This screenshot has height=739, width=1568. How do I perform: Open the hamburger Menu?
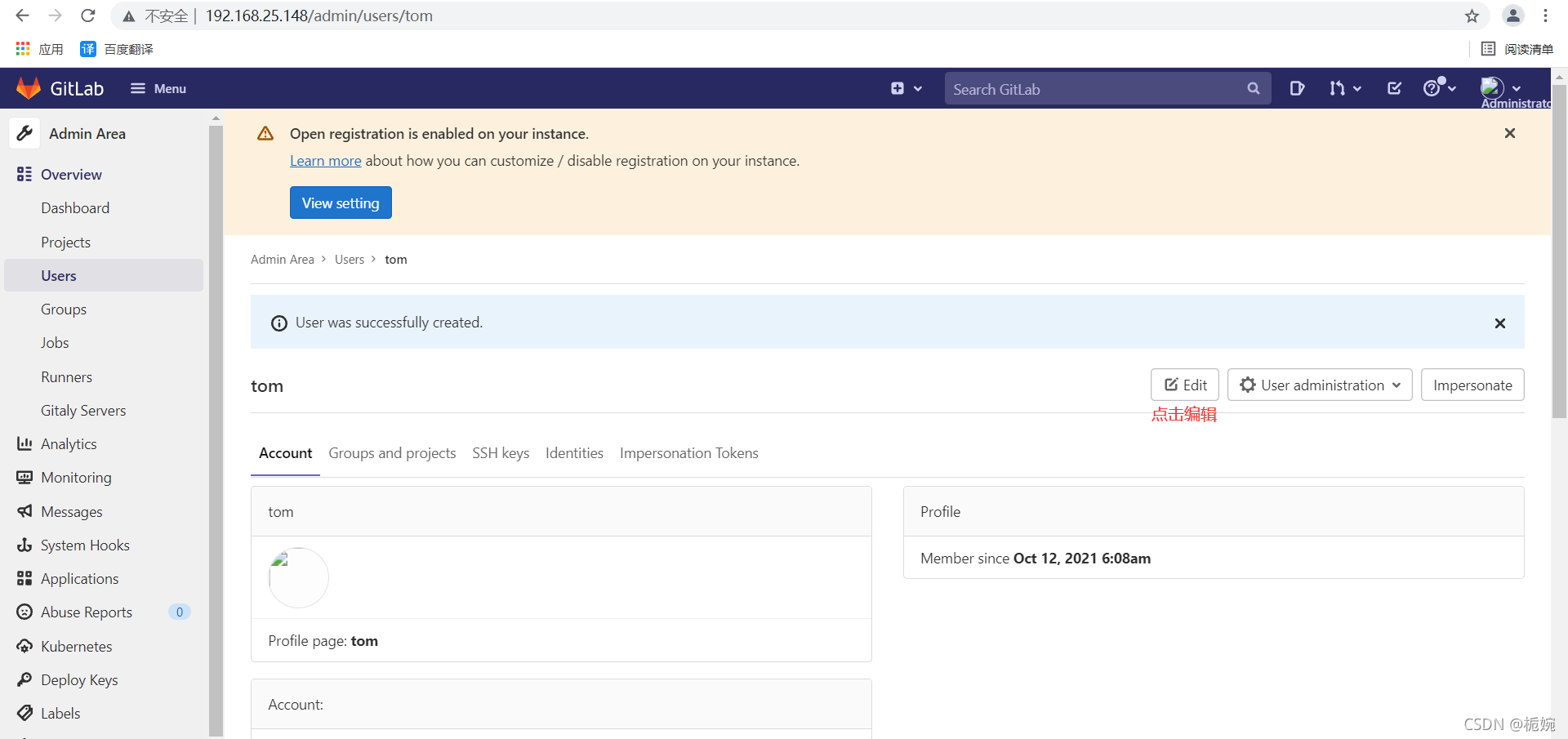[x=158, y=88]
